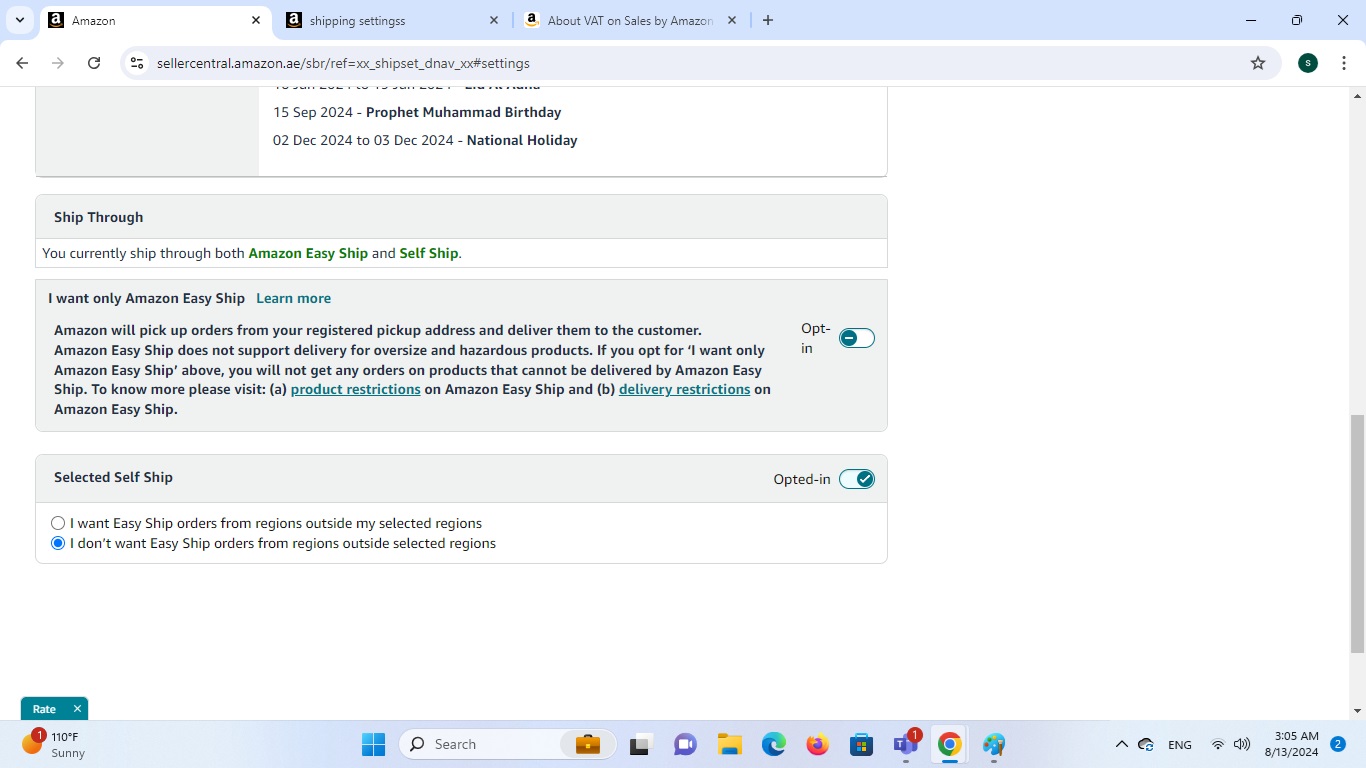Click the address bar URL
This screenshot has width=1366, height=768.
343,63
